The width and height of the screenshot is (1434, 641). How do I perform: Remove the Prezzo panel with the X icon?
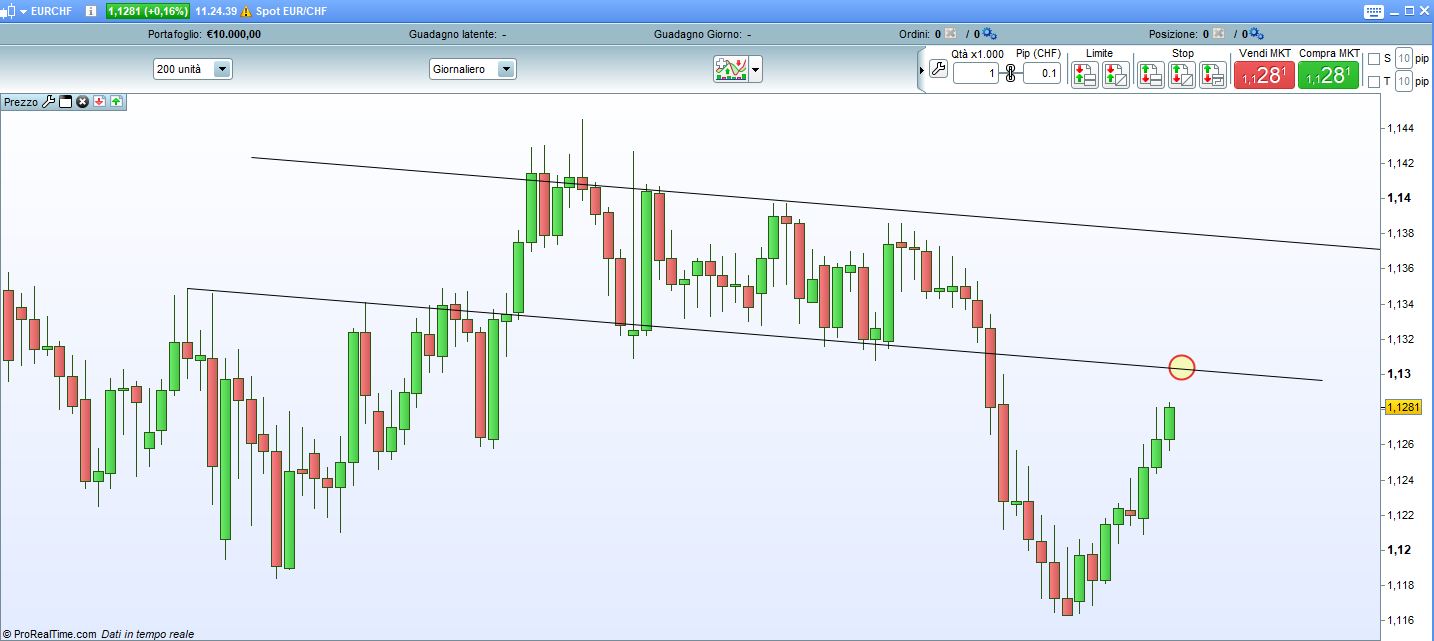coord(82,102)
